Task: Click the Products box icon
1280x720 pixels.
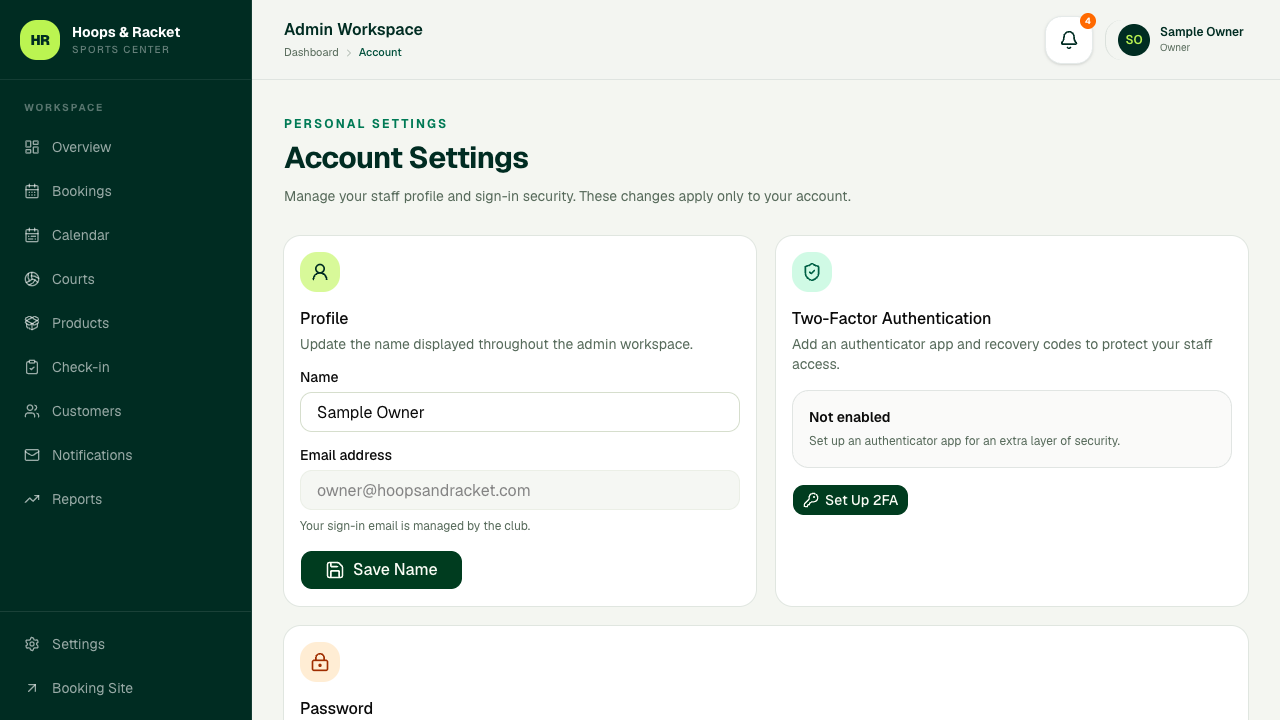Action: pos(32,323)
